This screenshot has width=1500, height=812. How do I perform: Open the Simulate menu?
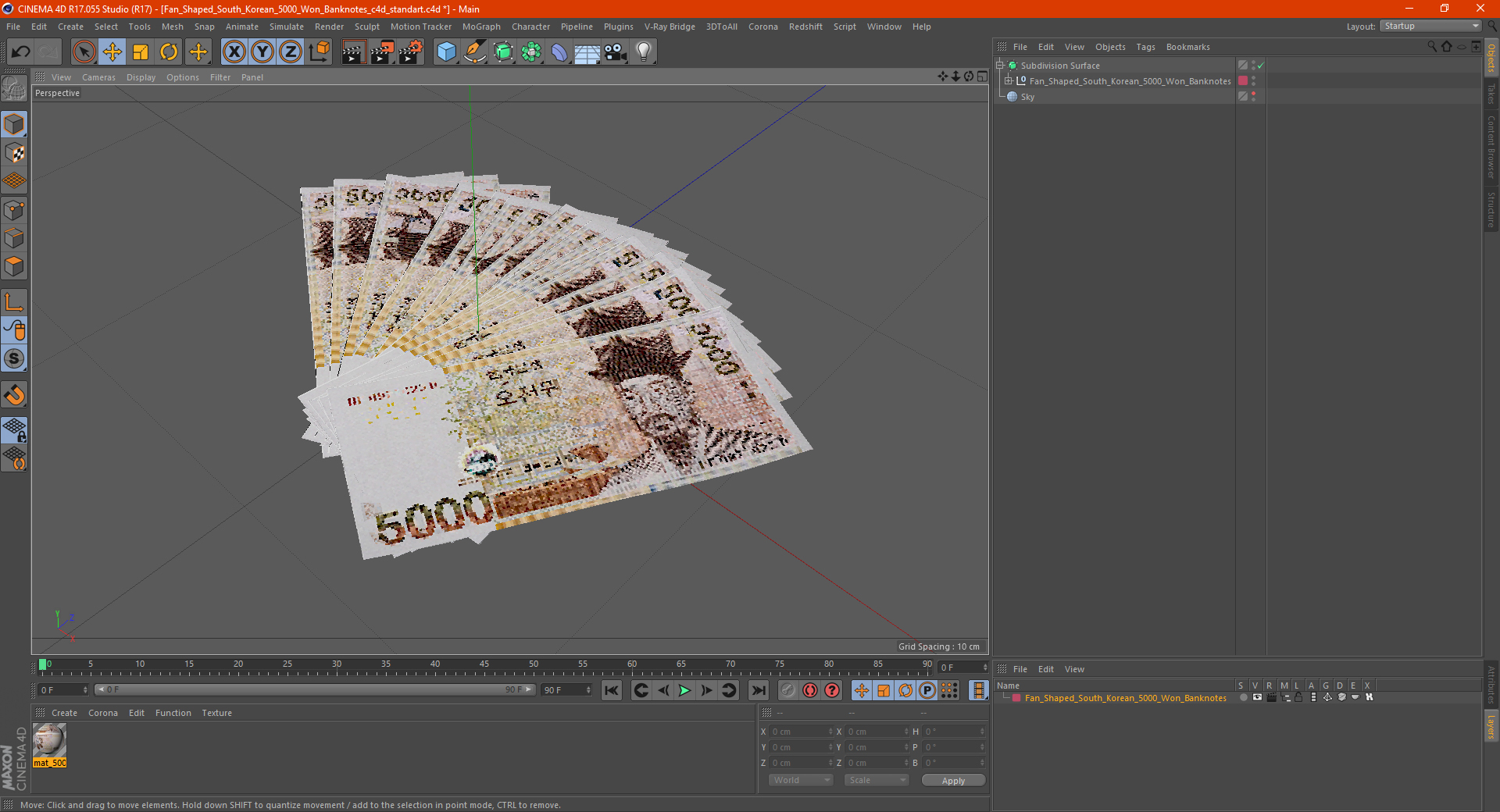pyautogui.click(x=287, y=27)
